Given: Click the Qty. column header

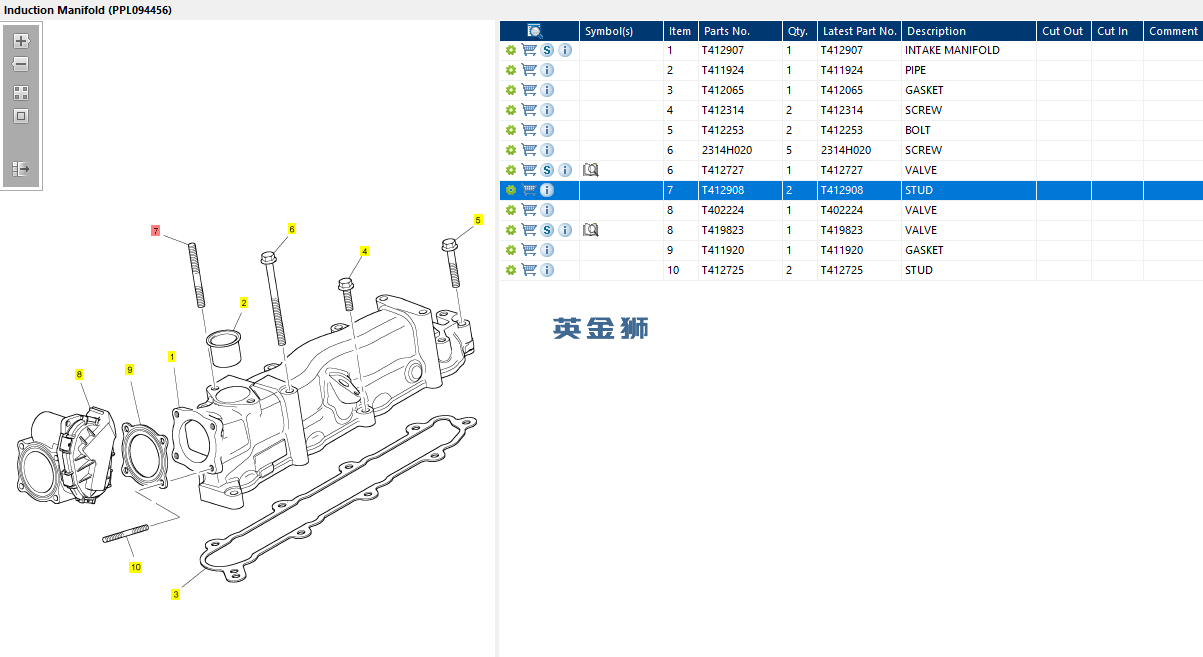Looking at the screenshot, I should (x=797, y=31).
